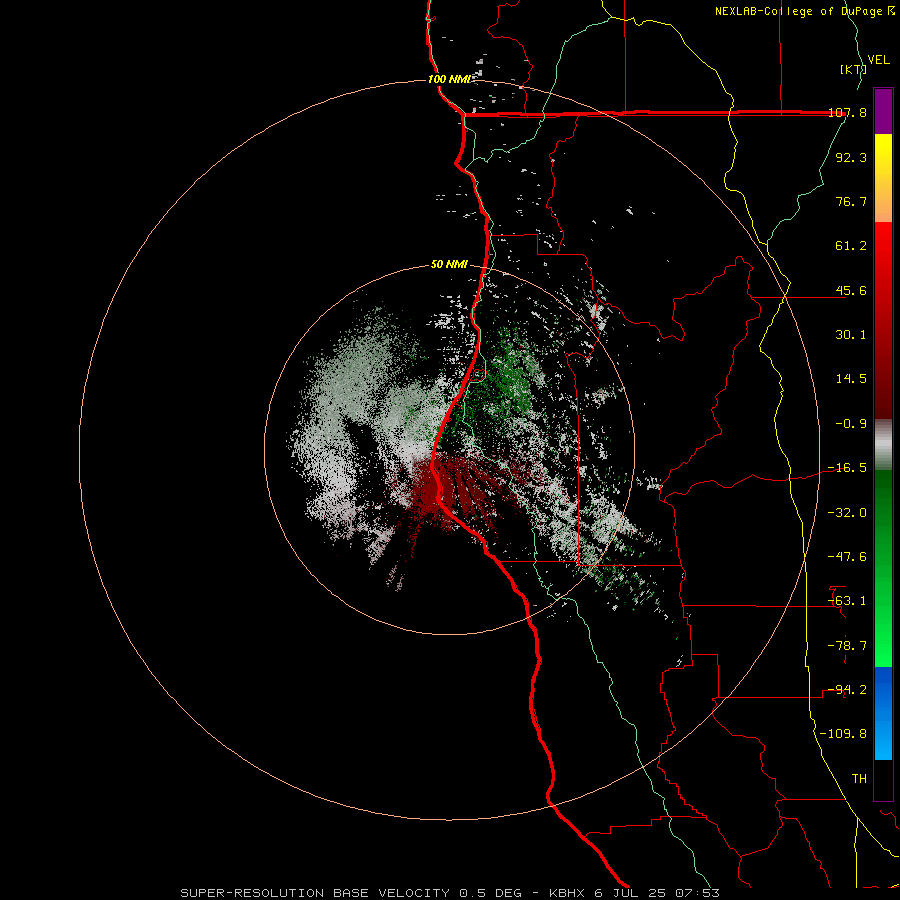Select the -63.1 legend value

click(847, 601)
